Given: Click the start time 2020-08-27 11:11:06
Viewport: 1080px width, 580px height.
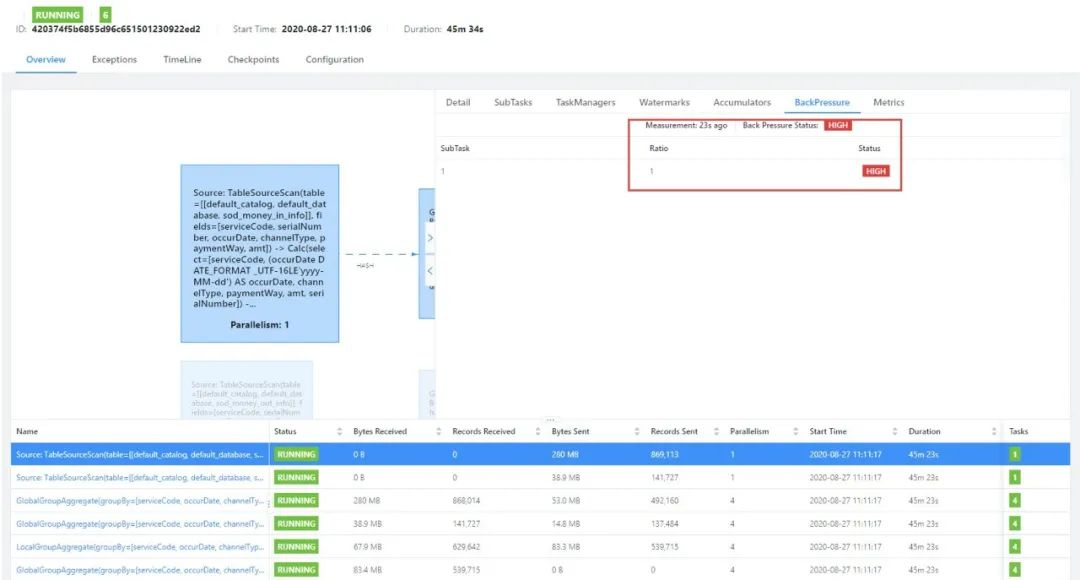Looking at the screenshot, I should [326, 29].
